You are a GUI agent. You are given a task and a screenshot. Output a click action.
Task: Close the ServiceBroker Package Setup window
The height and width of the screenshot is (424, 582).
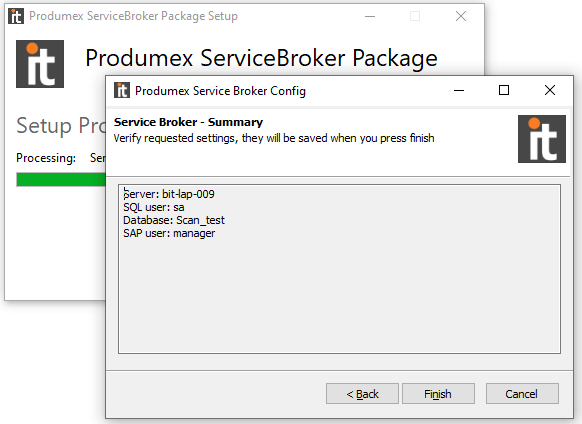point(461,16)
